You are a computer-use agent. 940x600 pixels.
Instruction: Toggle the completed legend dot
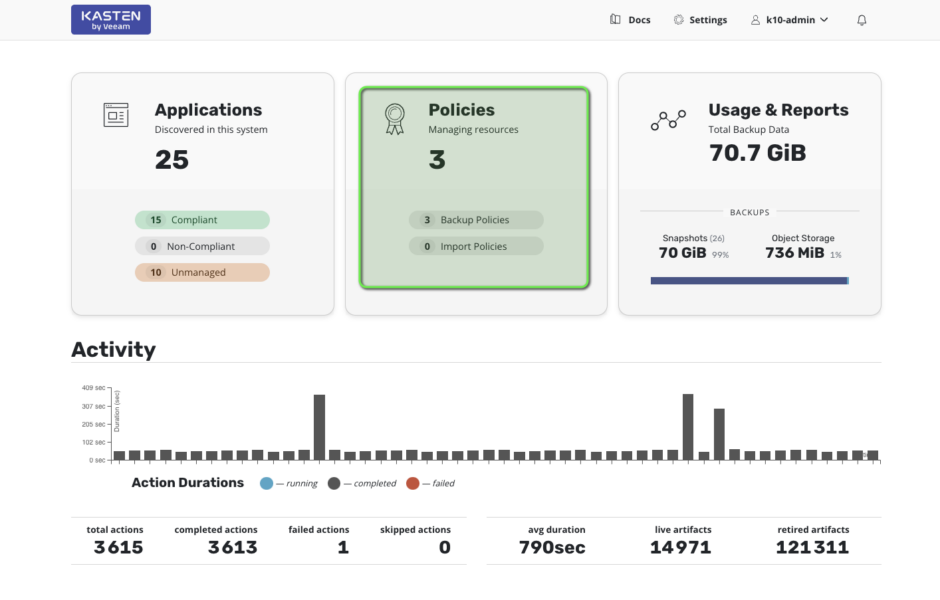point(334,483)
